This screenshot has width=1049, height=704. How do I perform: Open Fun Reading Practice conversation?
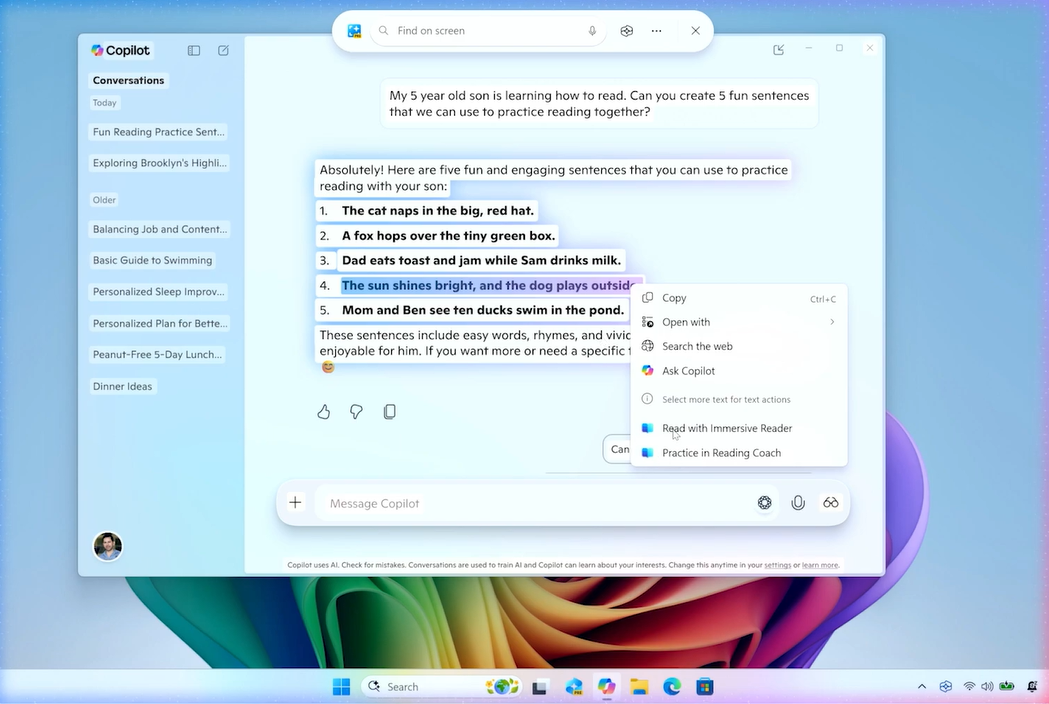[159, 132]
